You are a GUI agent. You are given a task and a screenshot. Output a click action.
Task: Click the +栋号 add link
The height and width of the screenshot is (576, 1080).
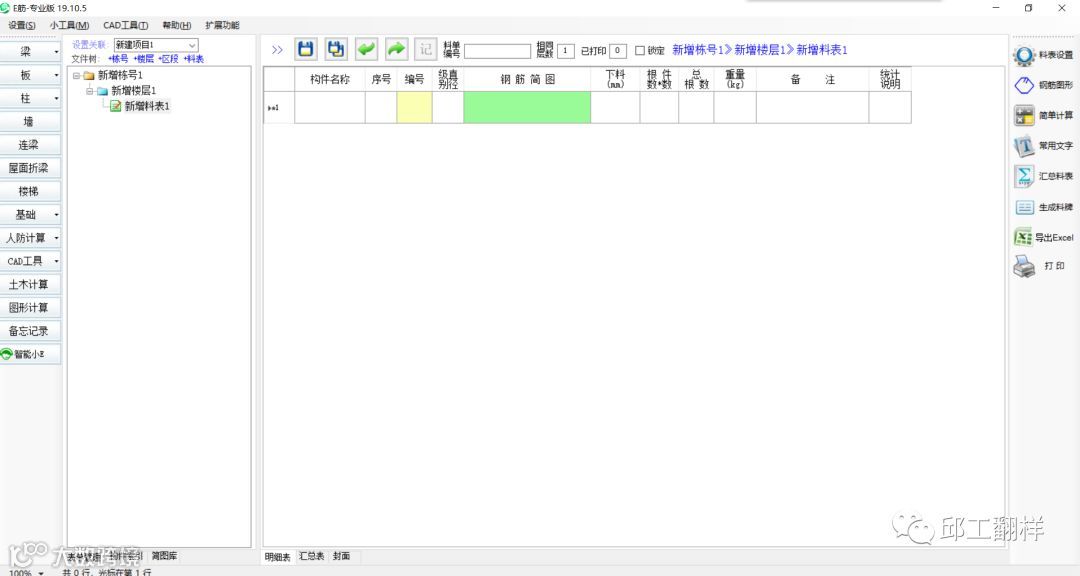pos(118,59)
